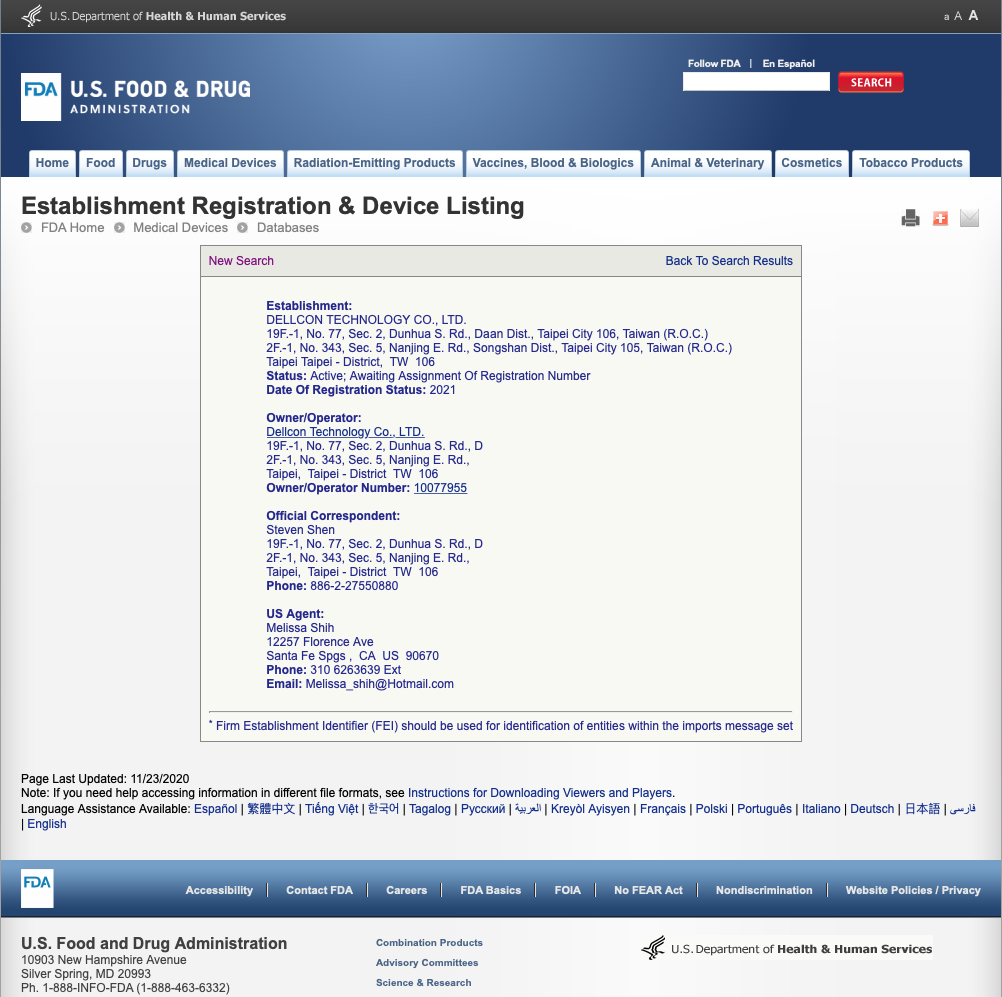Choose Português language assistance

coord(764,809)
